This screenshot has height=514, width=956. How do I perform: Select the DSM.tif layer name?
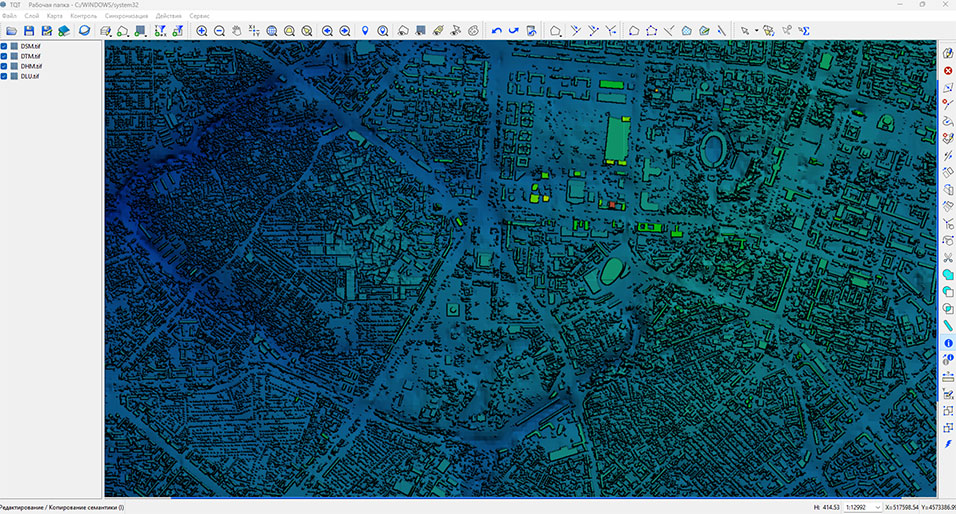click(30, 46)
